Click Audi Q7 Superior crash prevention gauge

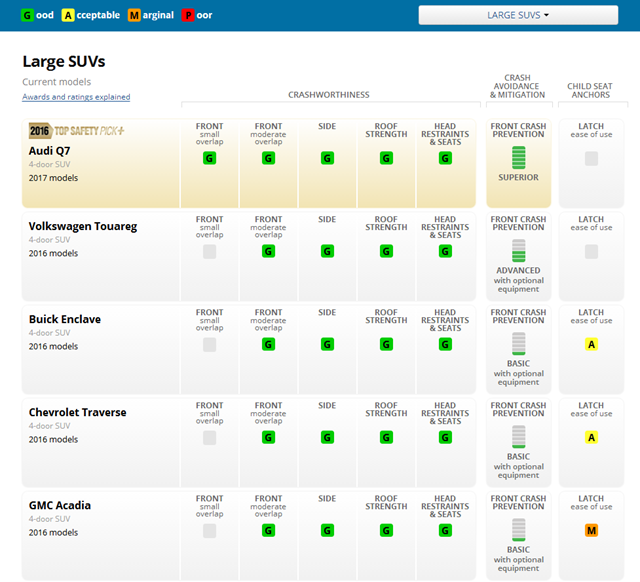[x=518, y=157]
